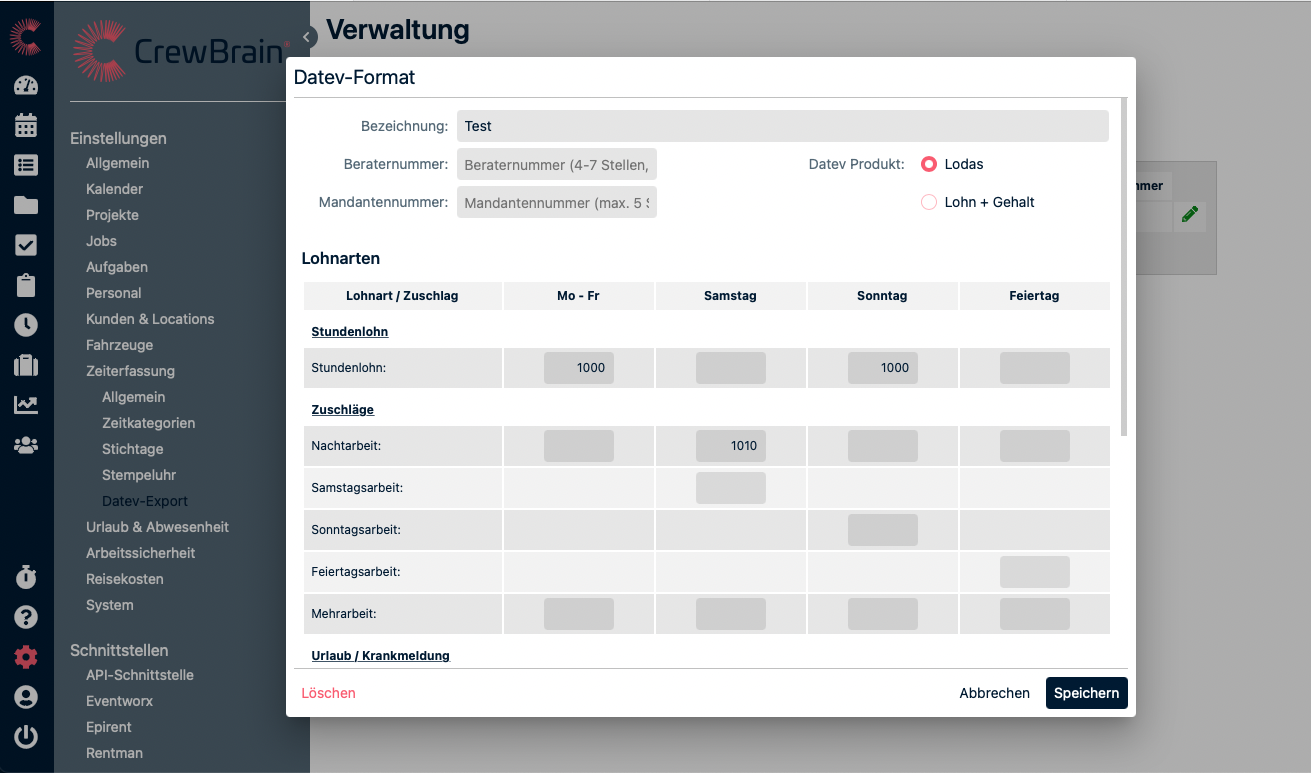Open the stopwatch icon in sidebar

[x=26, y=577]
